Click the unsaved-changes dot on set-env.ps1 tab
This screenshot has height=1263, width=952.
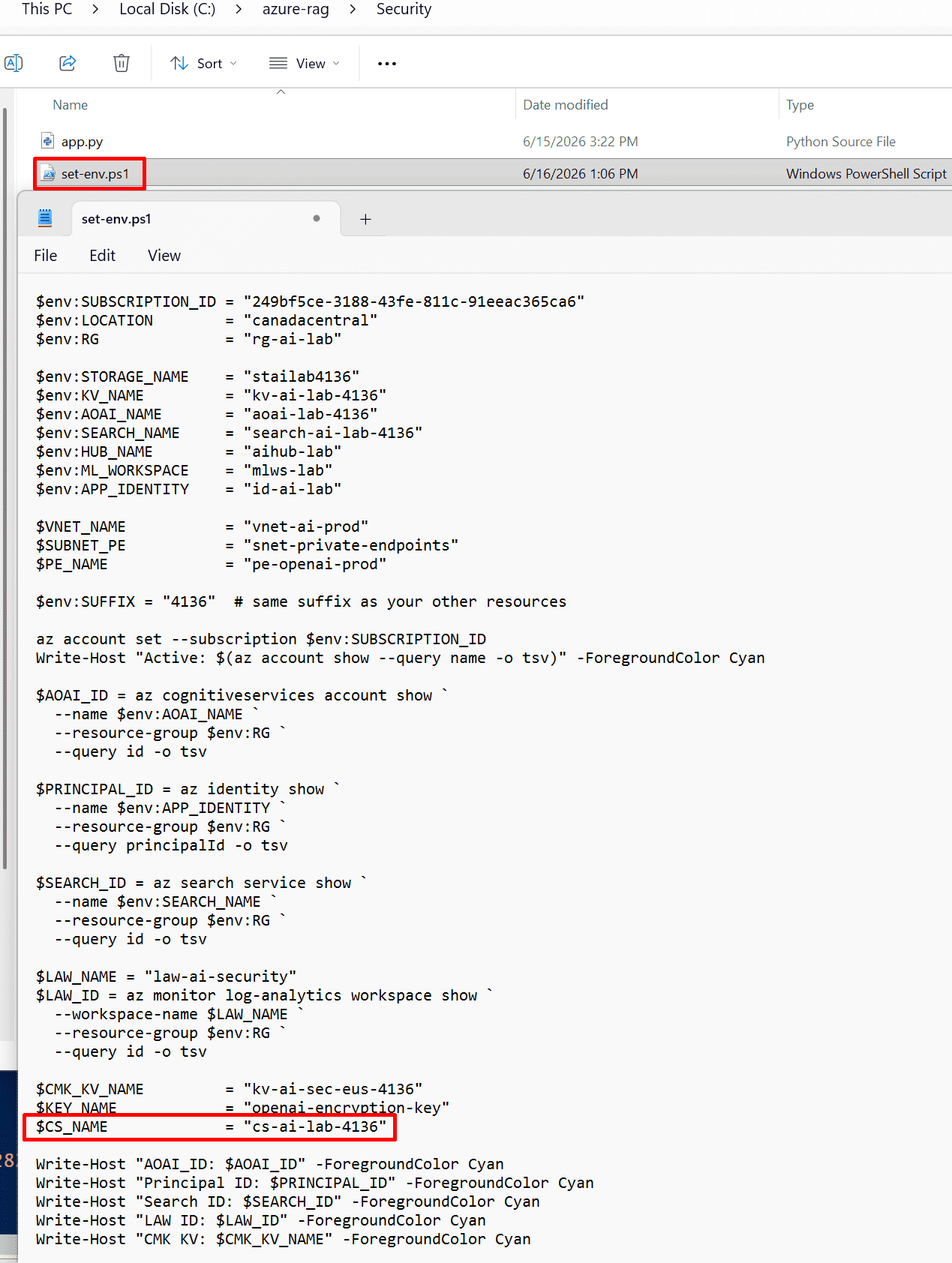[x=317, y=218]
